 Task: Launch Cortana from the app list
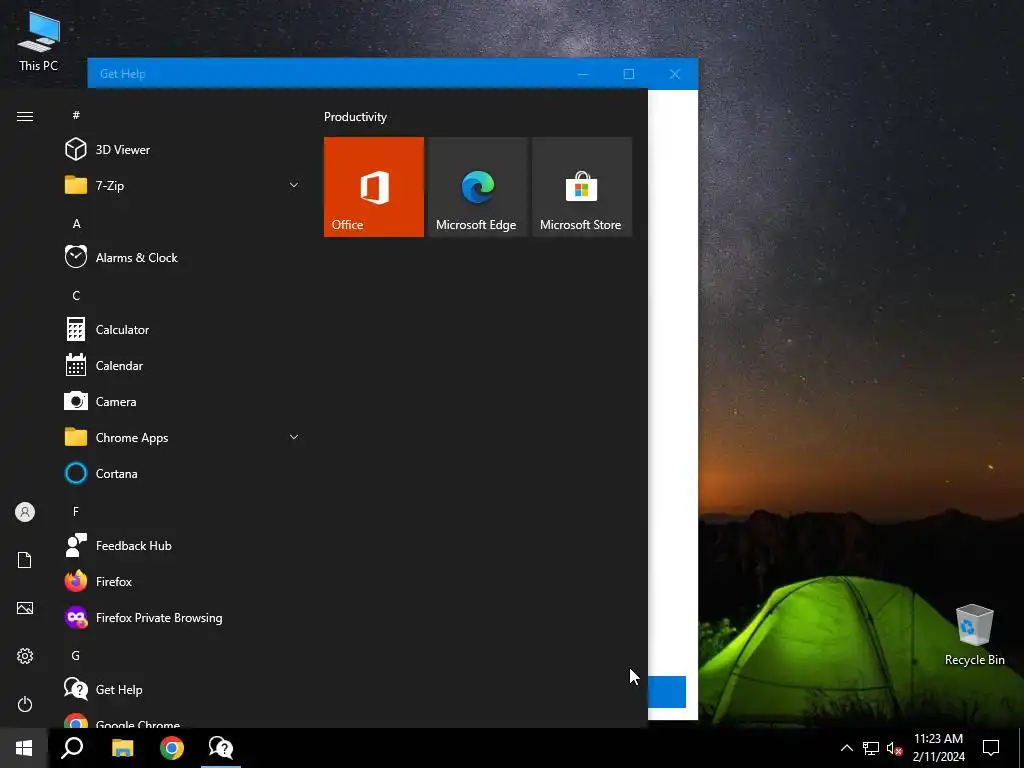(x=183, y=473)
